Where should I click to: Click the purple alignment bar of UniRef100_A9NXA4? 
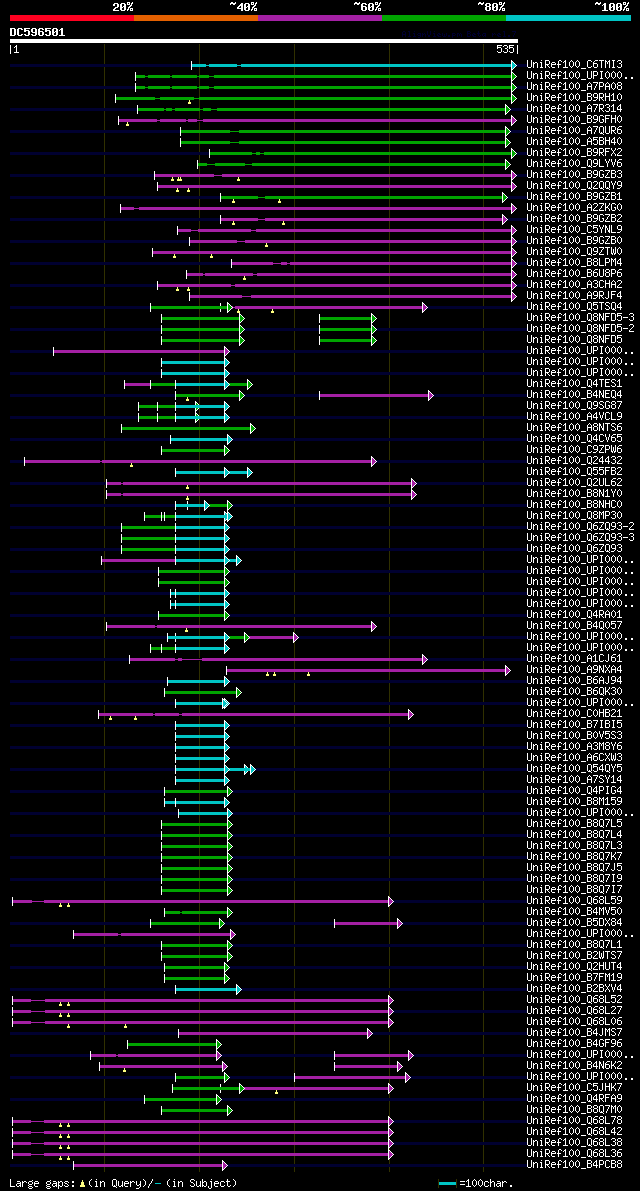click(368, 670)
